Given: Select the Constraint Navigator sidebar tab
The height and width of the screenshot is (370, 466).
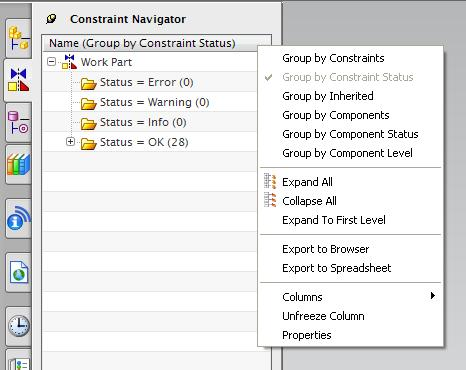Looking at the screenshot, I should 19,80.
